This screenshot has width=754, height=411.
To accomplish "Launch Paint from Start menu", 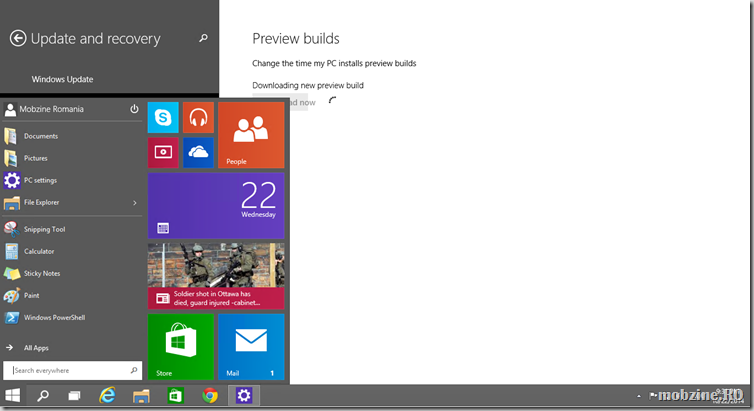I will point(72,296).
